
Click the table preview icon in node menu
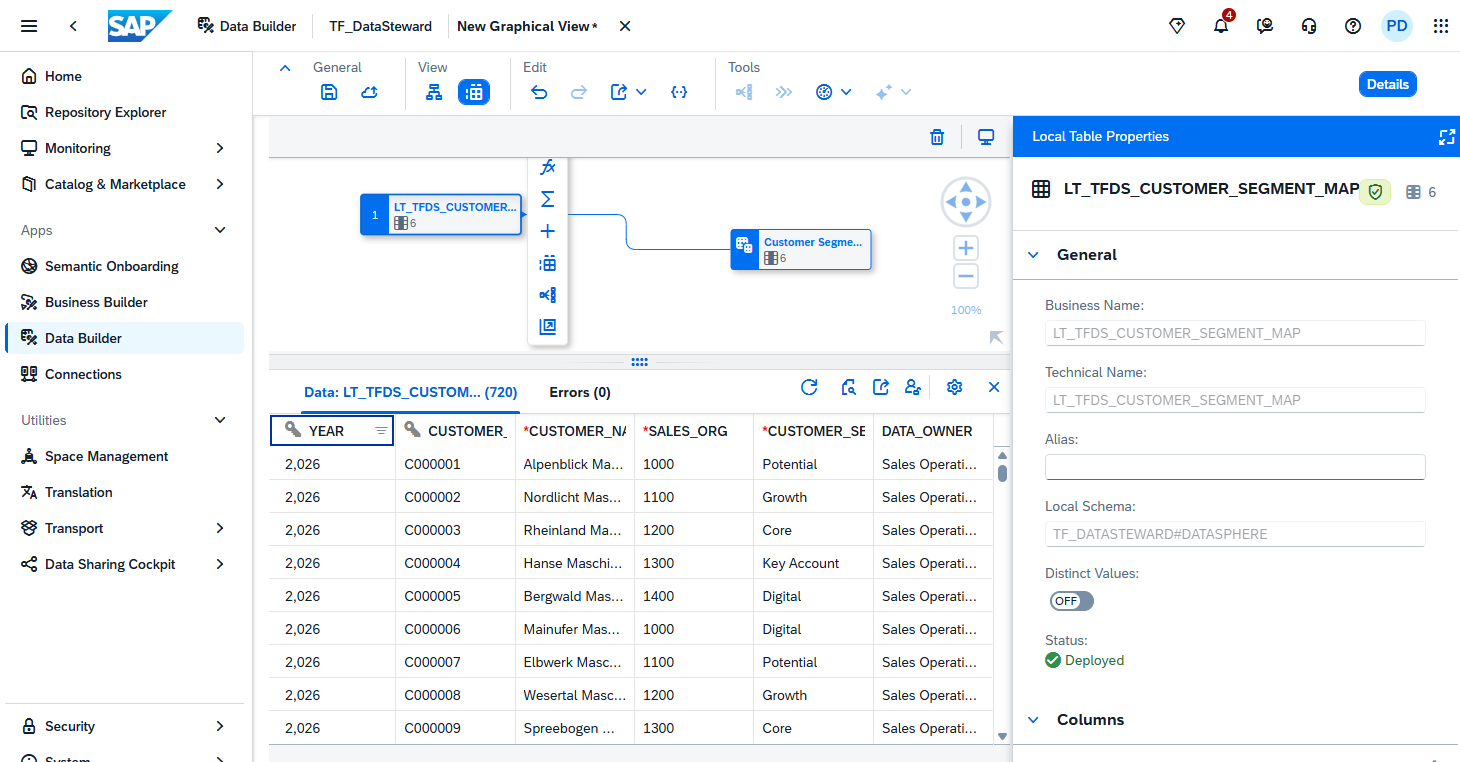click(x=548, y=263)
